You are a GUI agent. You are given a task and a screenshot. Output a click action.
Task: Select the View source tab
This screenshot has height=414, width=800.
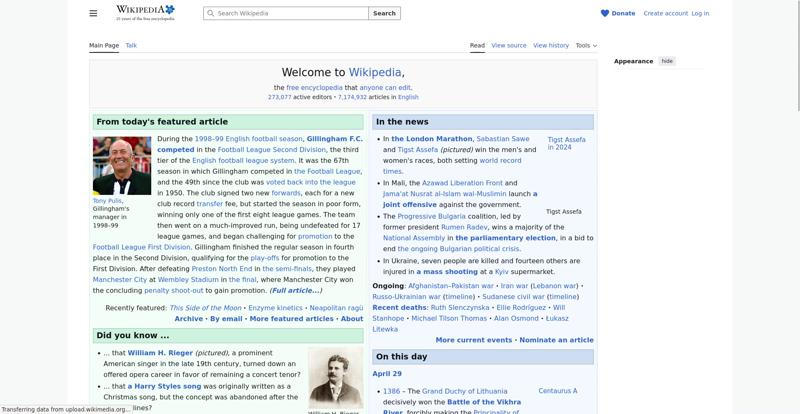509,45
